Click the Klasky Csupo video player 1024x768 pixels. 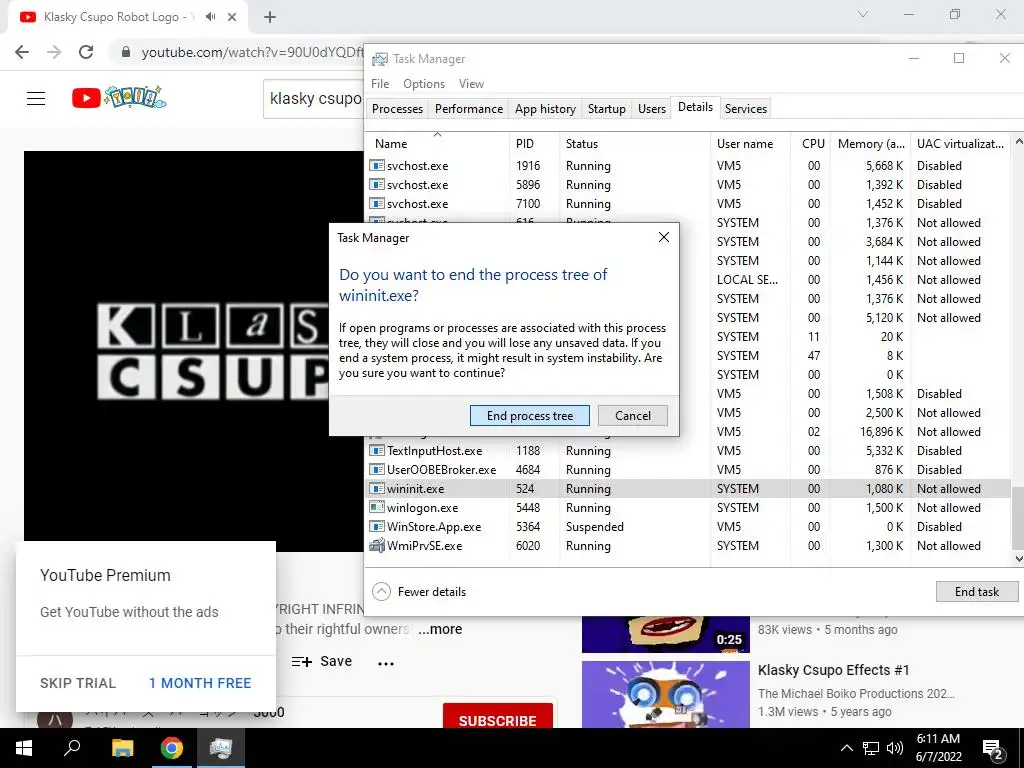(194, 351)
